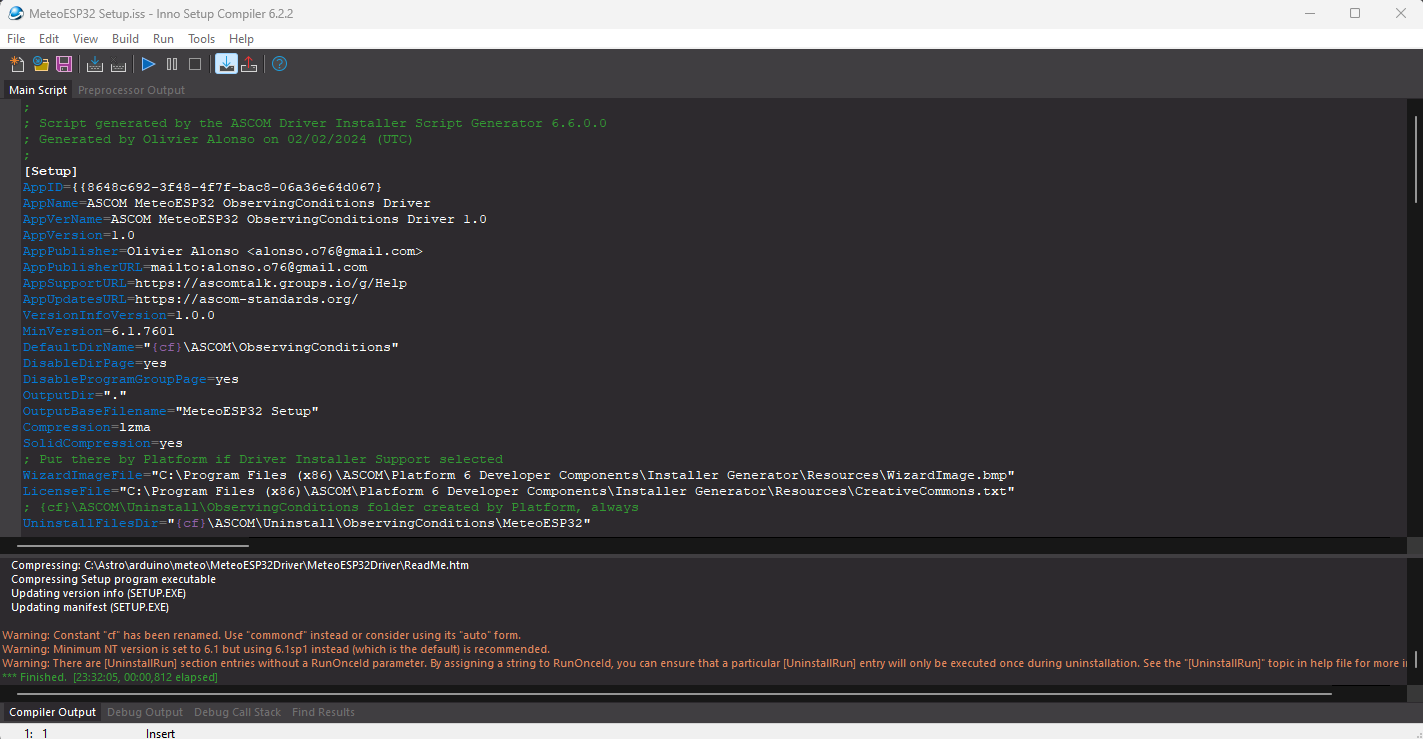Select the Debug Call Stack tab
Image resolution: width=1423 pixels, height=739 pixels.
coord(237,712)
